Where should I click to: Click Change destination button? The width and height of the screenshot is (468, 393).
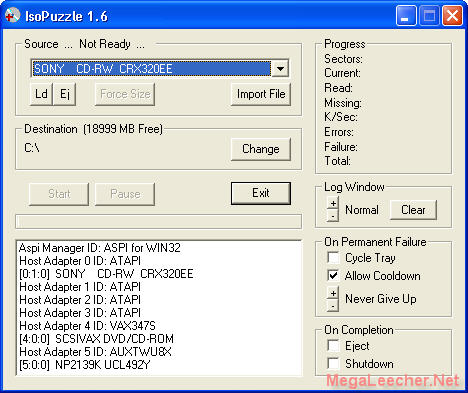click(x=261, y=149)
